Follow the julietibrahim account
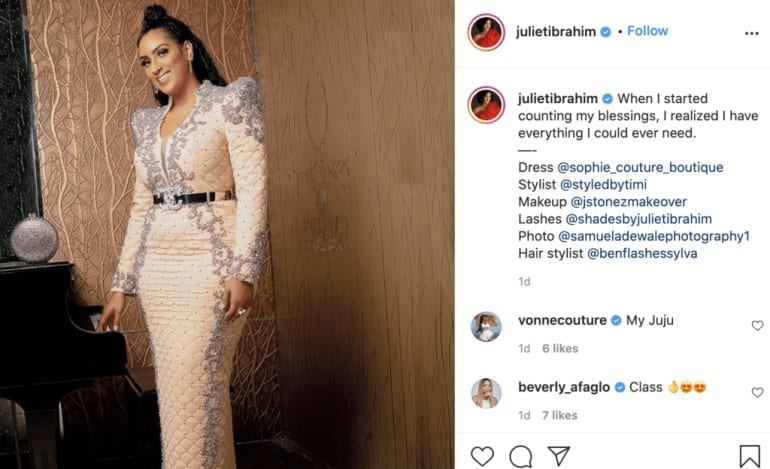Image resolution: width=770 pixels, height=469 pixels. (x=647, y=31)
